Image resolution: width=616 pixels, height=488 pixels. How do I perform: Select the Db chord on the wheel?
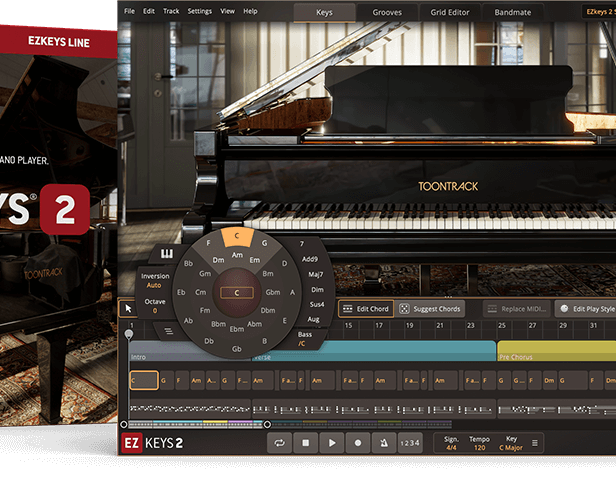[x=209, y=341]
